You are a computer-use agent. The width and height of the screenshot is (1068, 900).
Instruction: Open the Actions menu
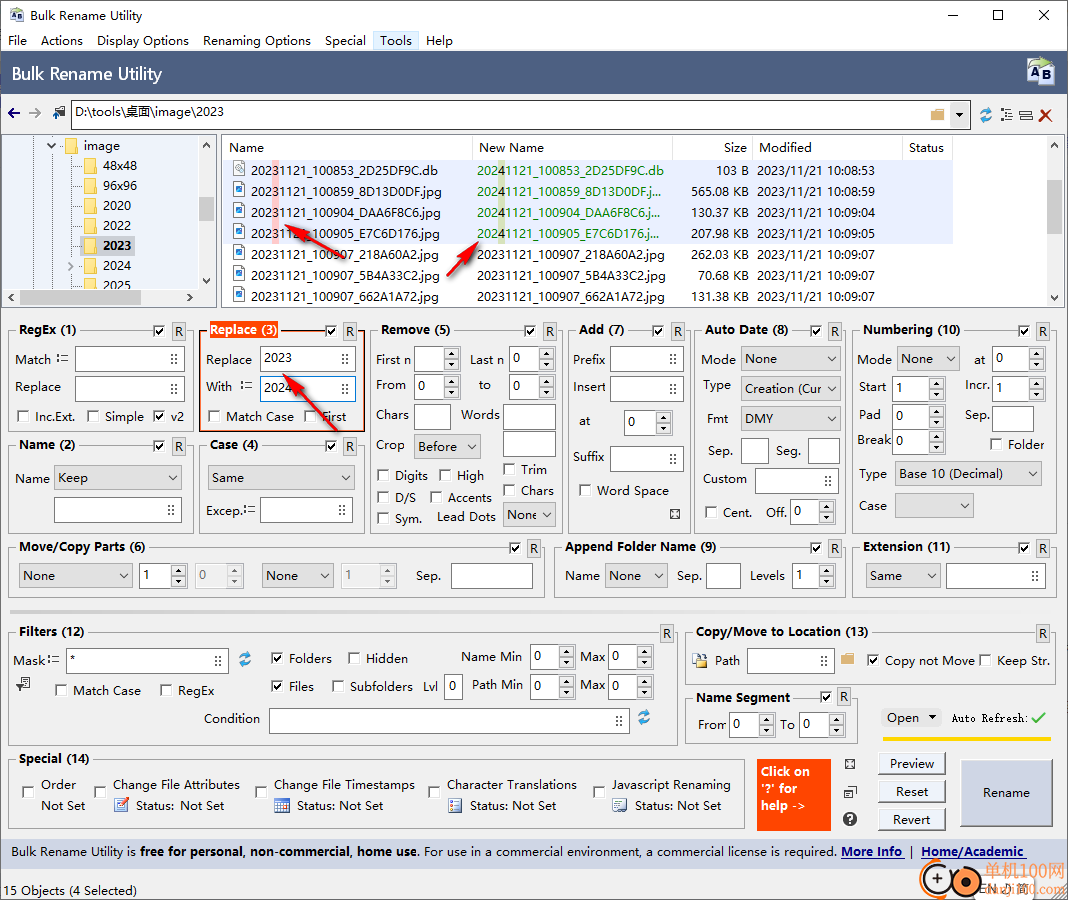point(61,41)
